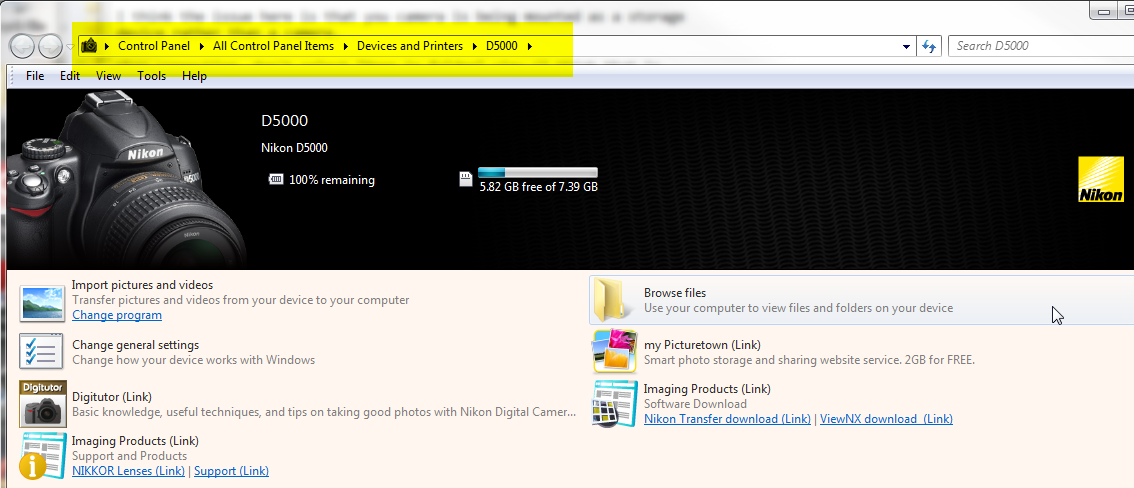
Task: Open the File menu
Action: point(35,76)
